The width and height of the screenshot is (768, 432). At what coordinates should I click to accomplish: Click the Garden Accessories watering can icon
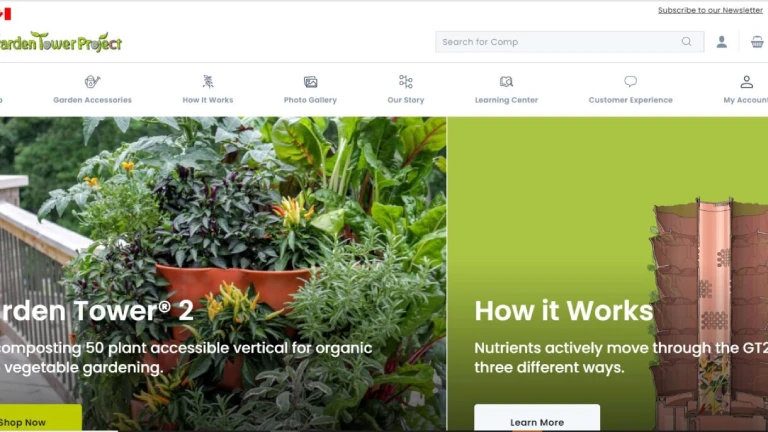[x=92, y=81]
